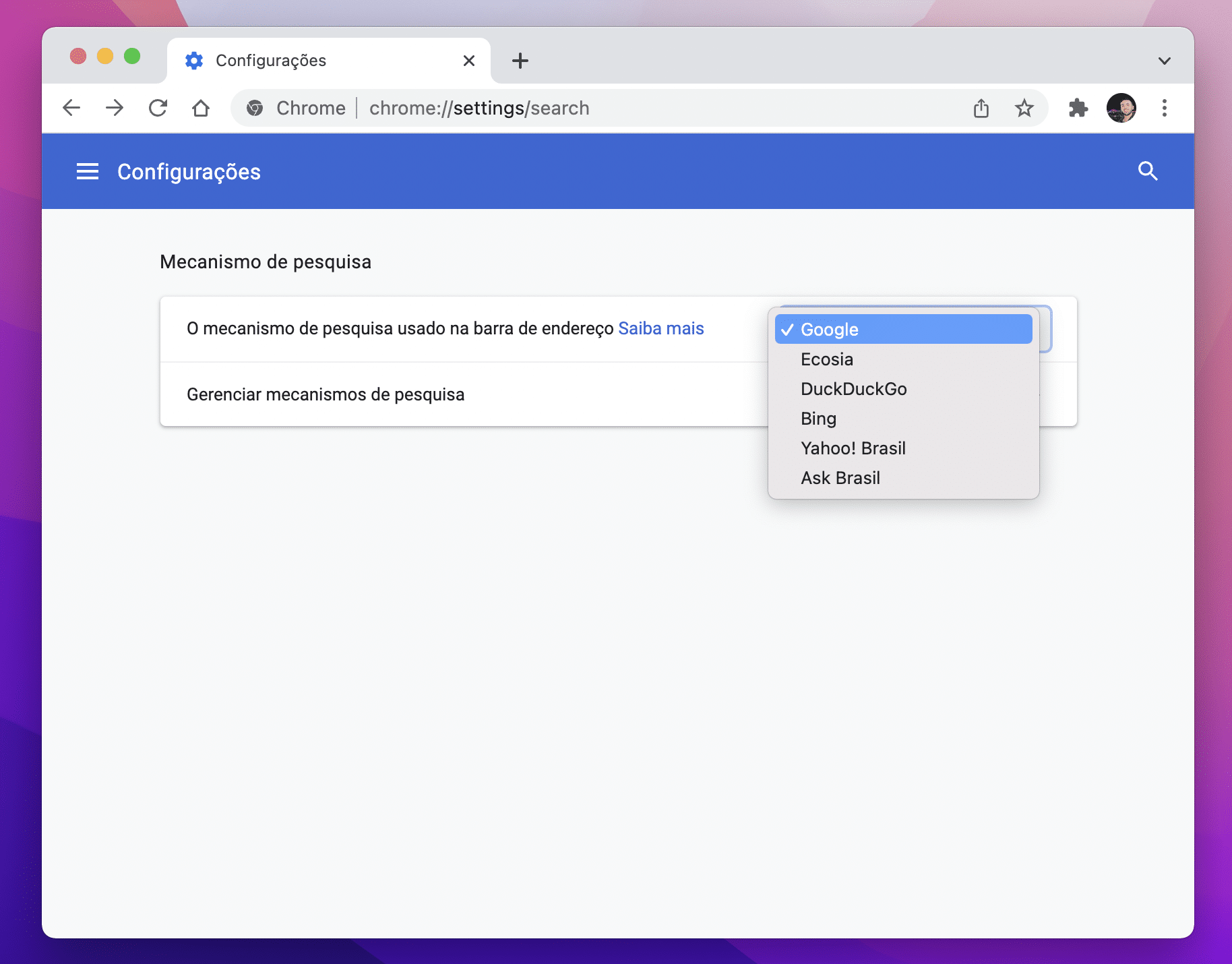Open the extensions puzzle icon
Screen dimensions: 1232x964
1078,108
